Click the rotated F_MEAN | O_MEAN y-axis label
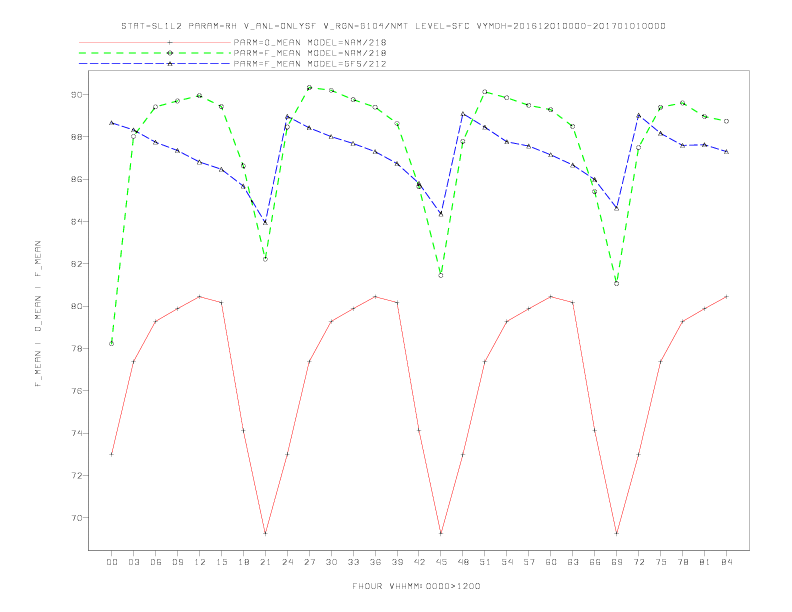The height and width of the screenshot is (612, 792). (38, 314)
